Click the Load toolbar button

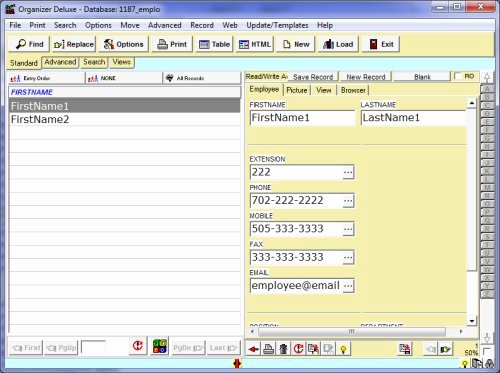pyautogui.click(x=338, y=44)
